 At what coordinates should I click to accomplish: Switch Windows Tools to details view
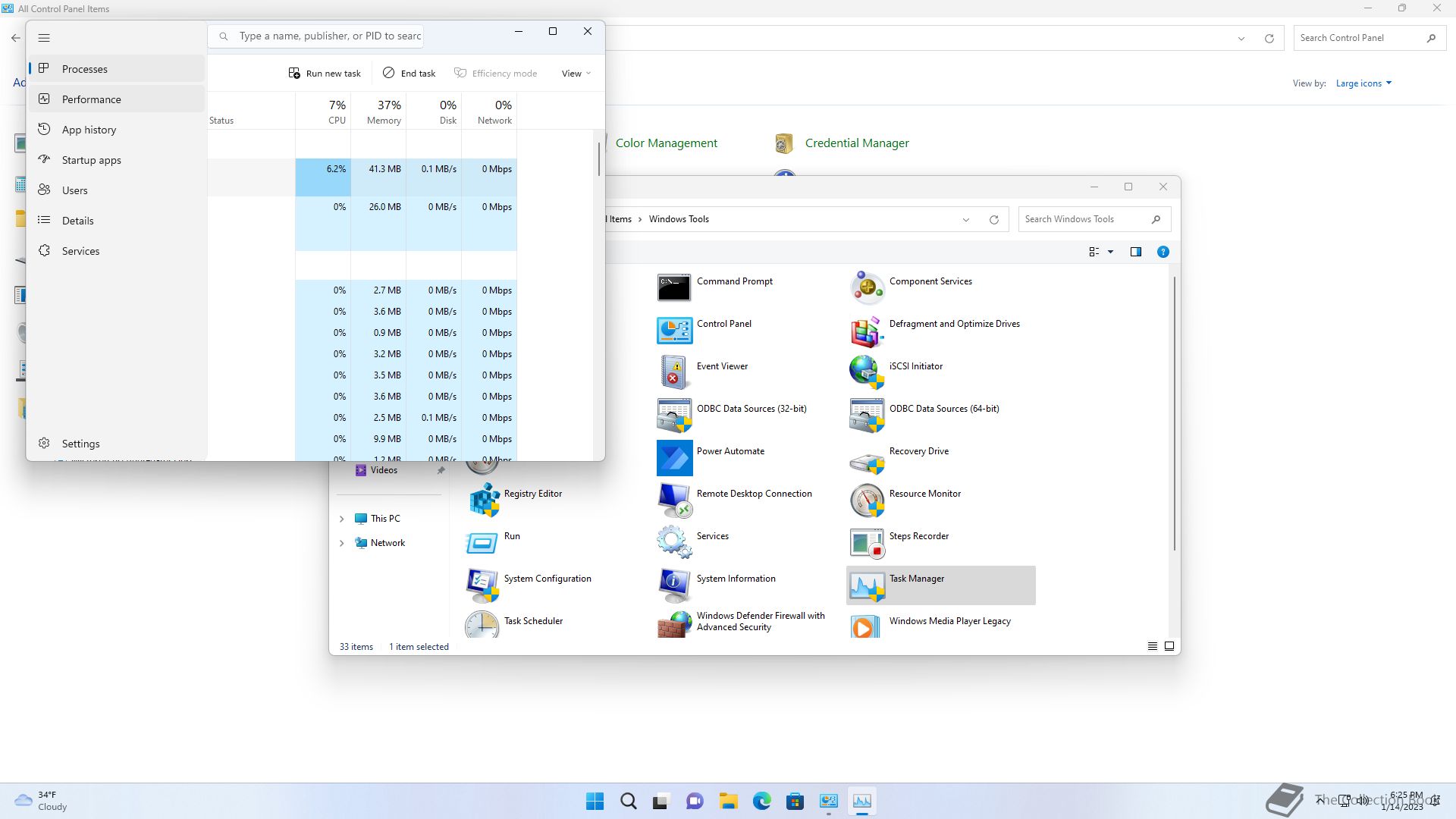[x=1152, y=646]
